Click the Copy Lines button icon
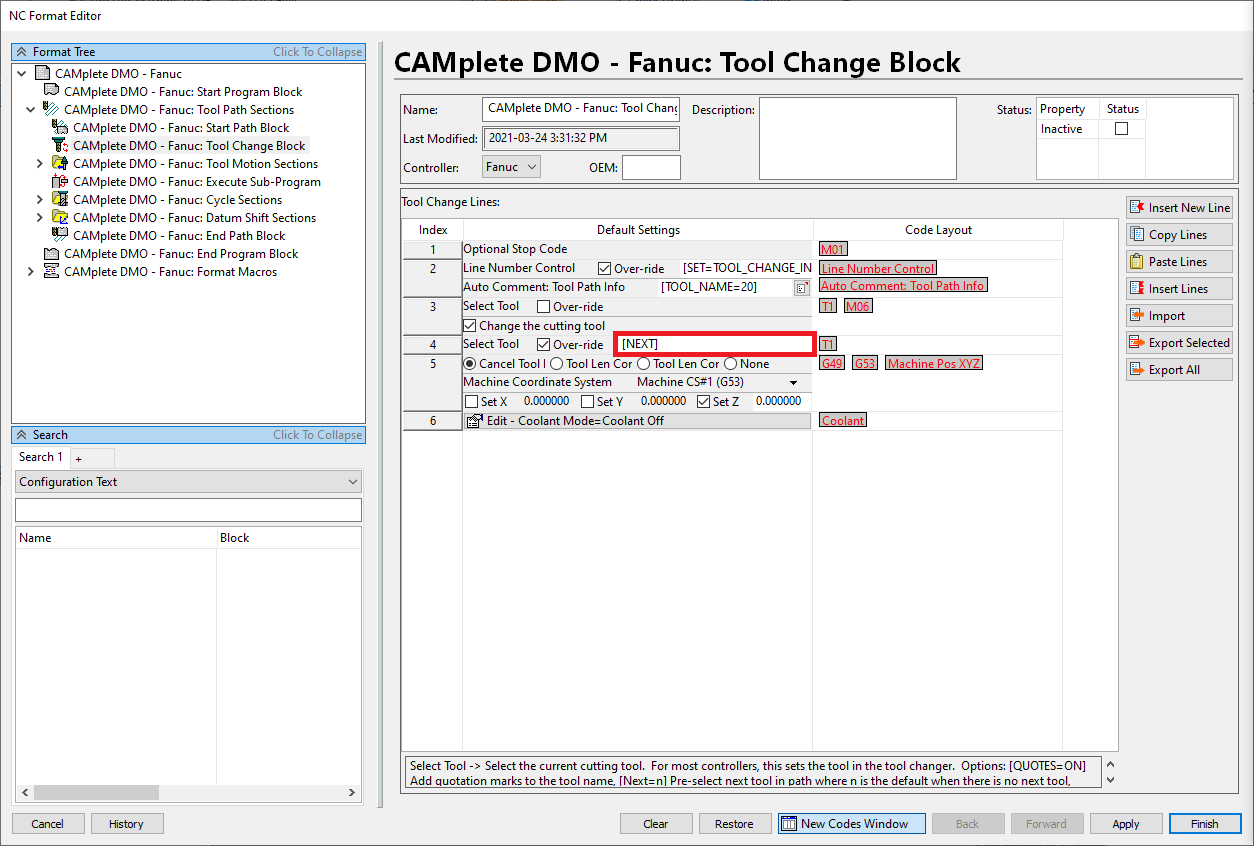Image resolution: width=1254 pixels, height=846 pixels. click(1137, 234)
